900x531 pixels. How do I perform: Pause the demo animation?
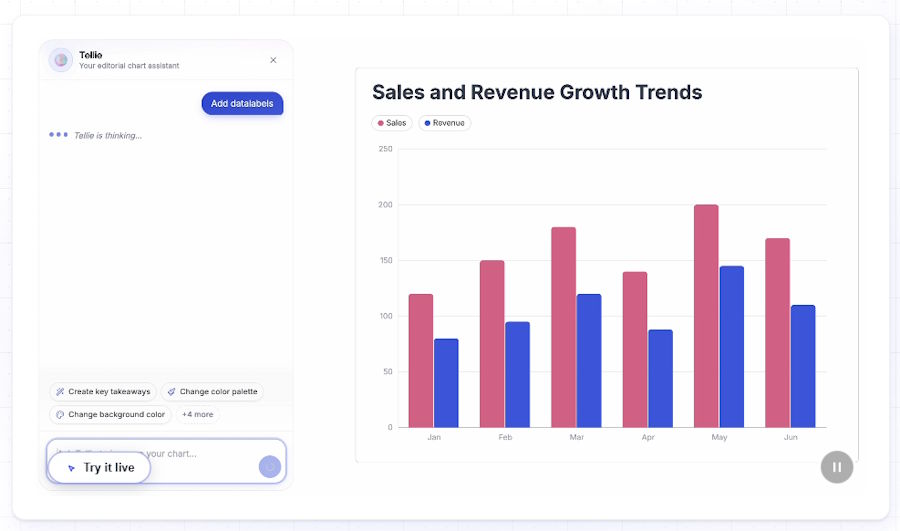[x=837, y=467]
